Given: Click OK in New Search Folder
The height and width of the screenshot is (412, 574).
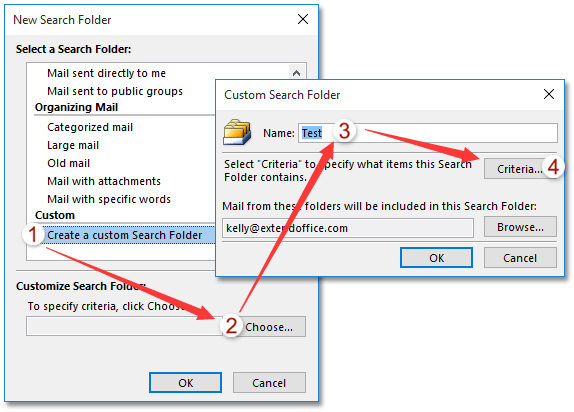Looking at the screenshot, I should point(185,383).
